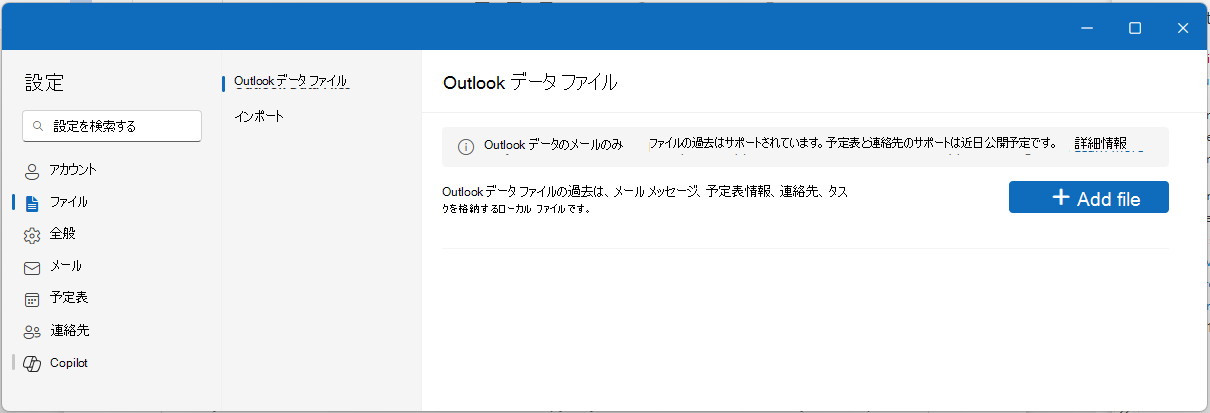Maximize the settings window
1210x413 pixels.
point(1135,28)
